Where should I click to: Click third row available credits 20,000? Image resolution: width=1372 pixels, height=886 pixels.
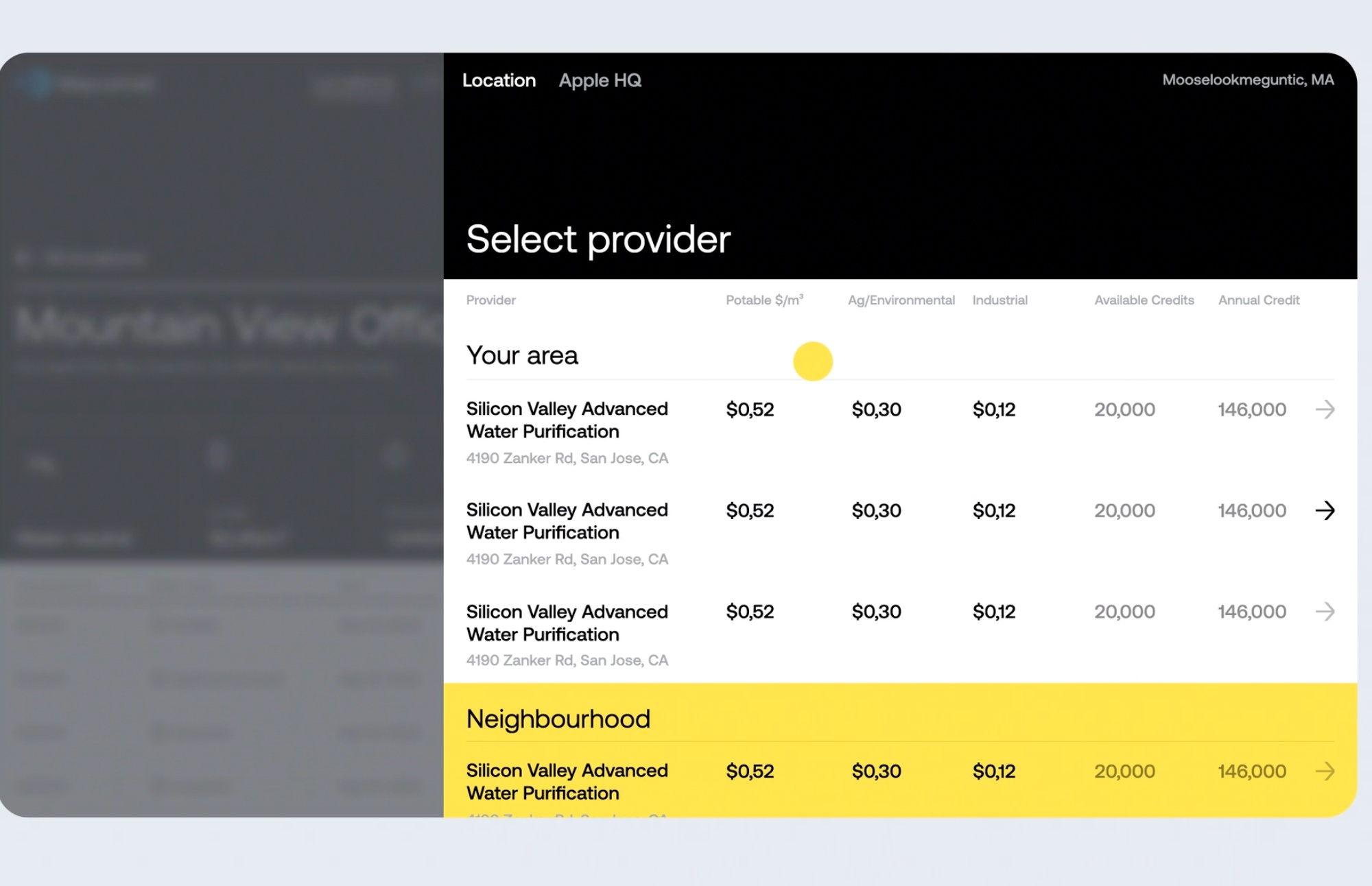click(1124, 611)
